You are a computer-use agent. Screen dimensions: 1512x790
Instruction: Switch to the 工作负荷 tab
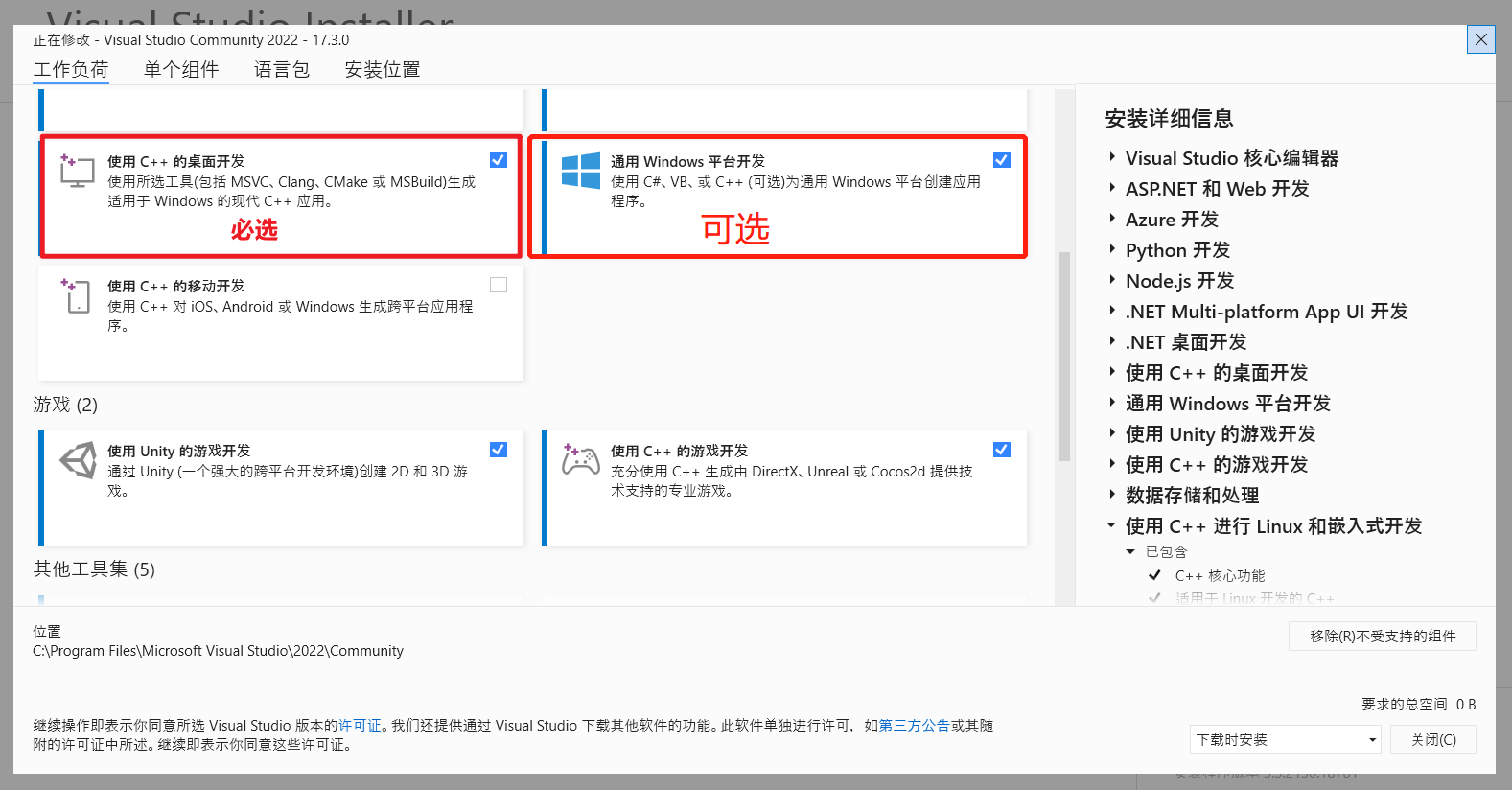[x=71, y=69]
